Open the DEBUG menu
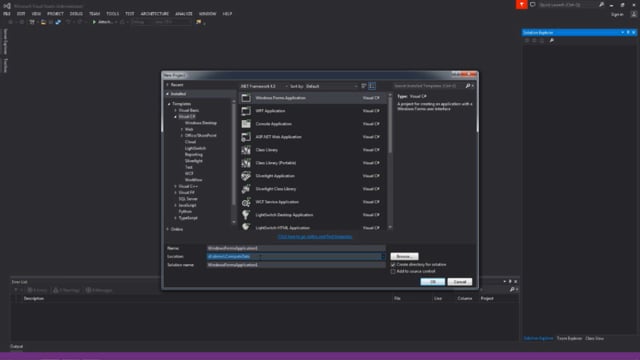Viewport: 640px width, 360px height. tap(76, 14)
